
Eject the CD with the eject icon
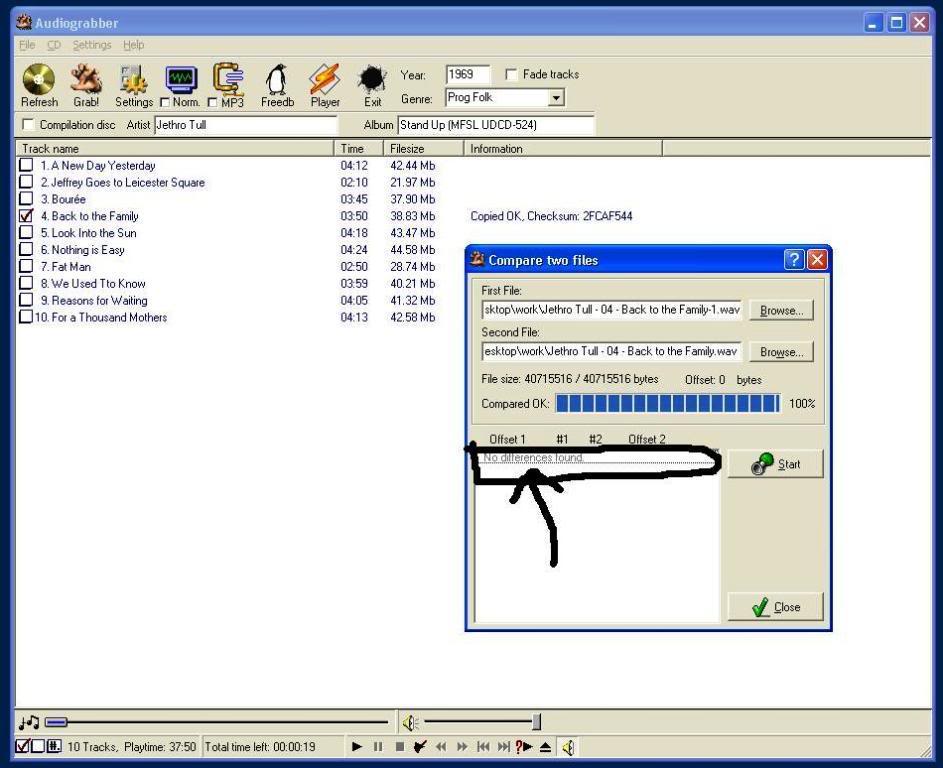point(545,747)
